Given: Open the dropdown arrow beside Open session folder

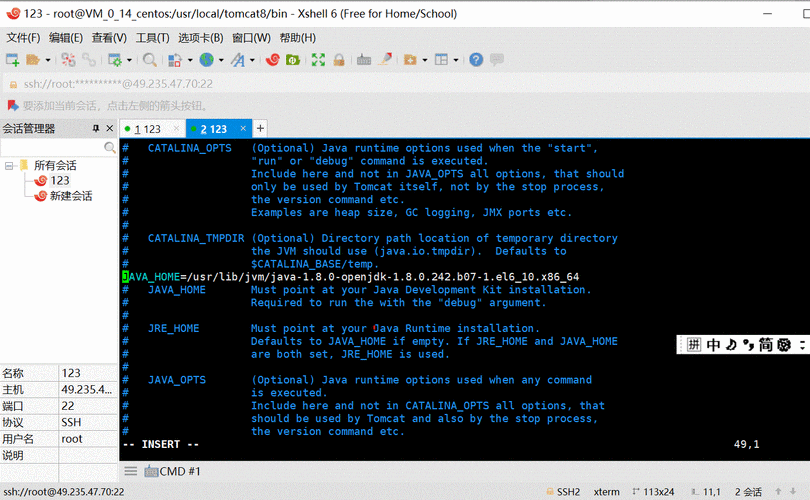Looking at the screenshot, I should click(x=48, y=60).
